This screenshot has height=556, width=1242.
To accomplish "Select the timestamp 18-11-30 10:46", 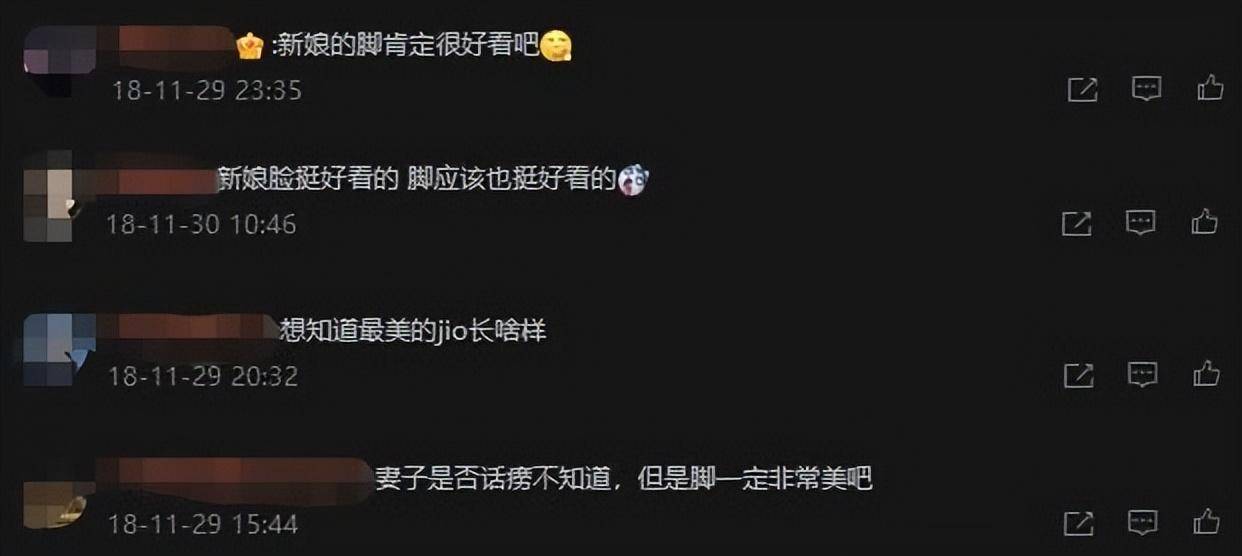I will point(201,224).
